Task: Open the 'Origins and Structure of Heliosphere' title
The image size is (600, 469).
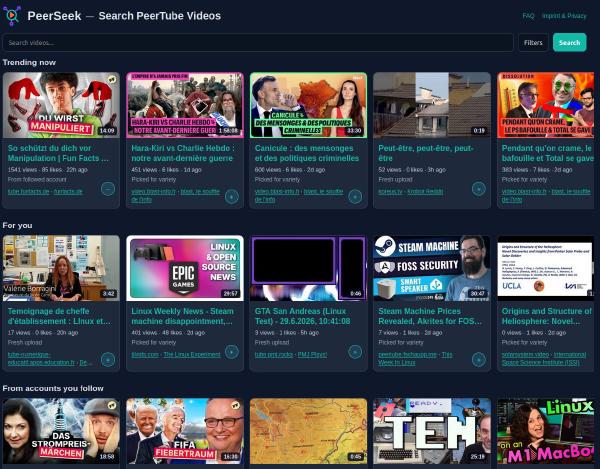Action: click(x=547, y=316)
